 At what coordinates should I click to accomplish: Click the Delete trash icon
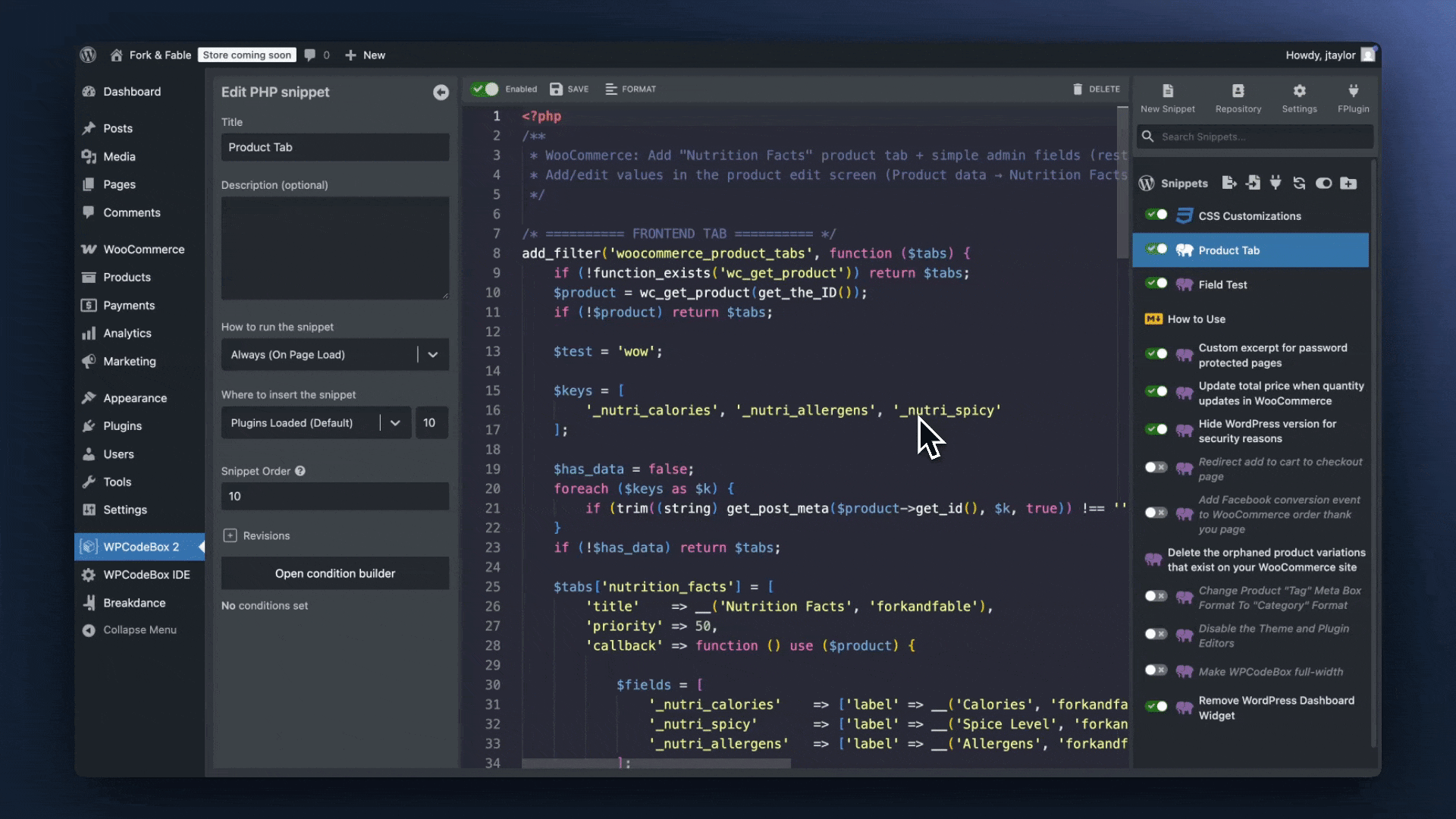pos(1078,89)
